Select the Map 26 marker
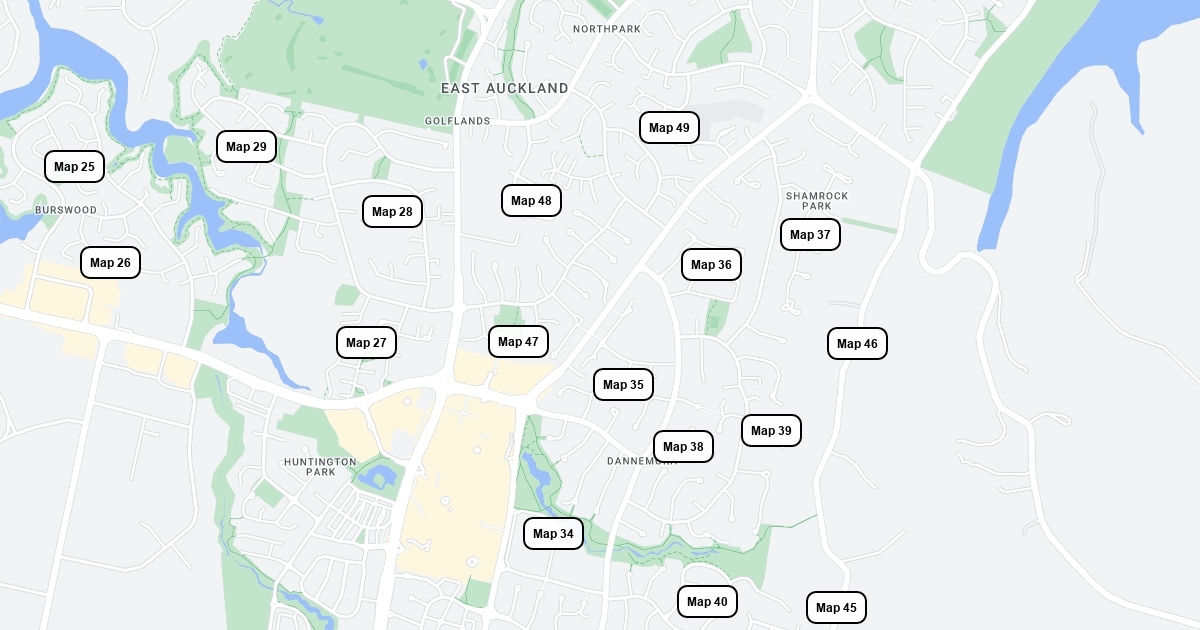The image size is (1200, 630). pyautogui.click(x=110, y=263)
